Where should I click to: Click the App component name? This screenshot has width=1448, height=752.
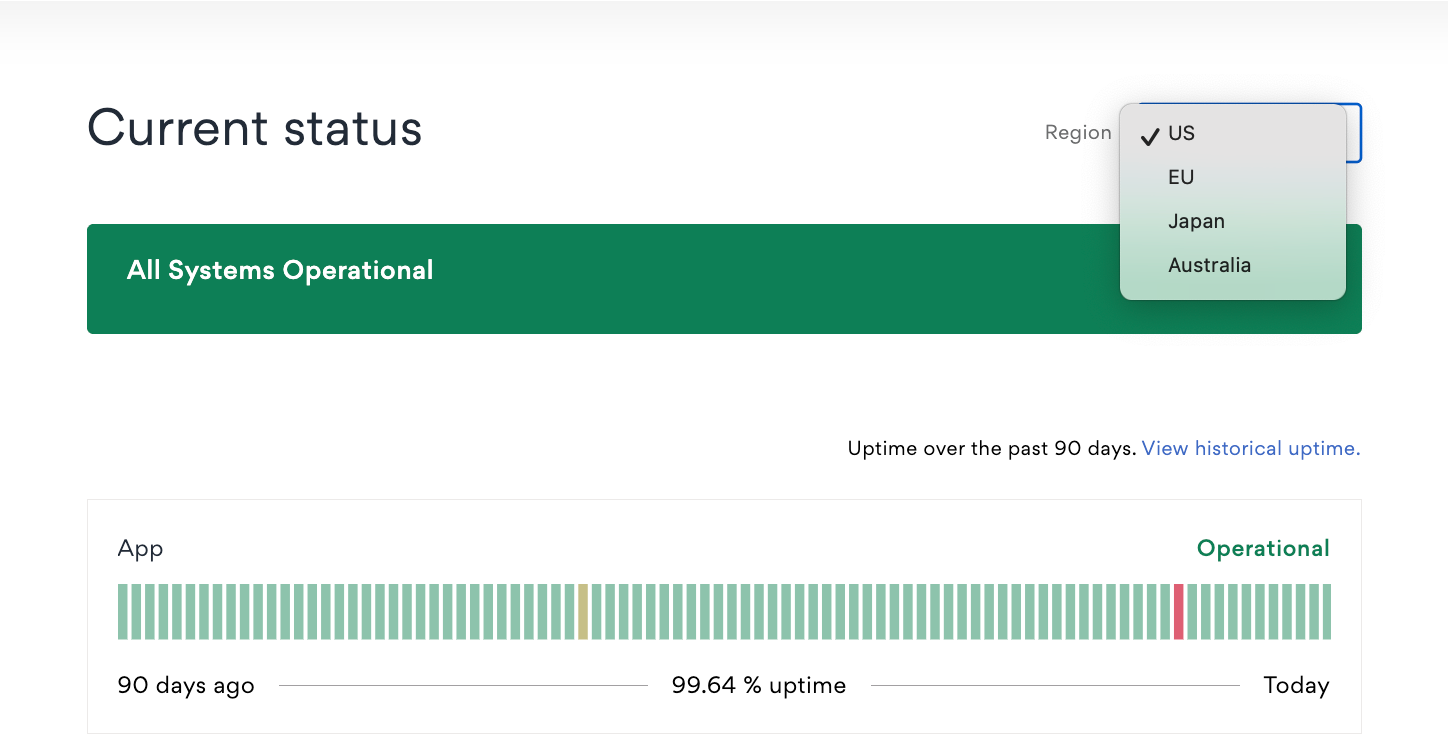click(140, 548)
